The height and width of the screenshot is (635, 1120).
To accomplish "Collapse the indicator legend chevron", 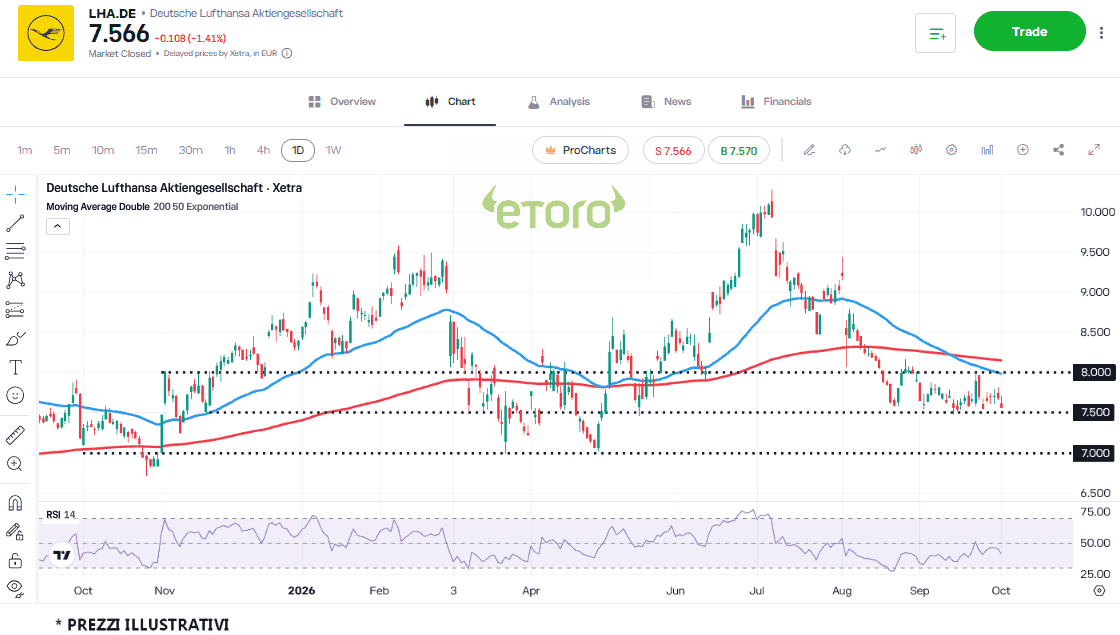I will (x=58, y=226).
